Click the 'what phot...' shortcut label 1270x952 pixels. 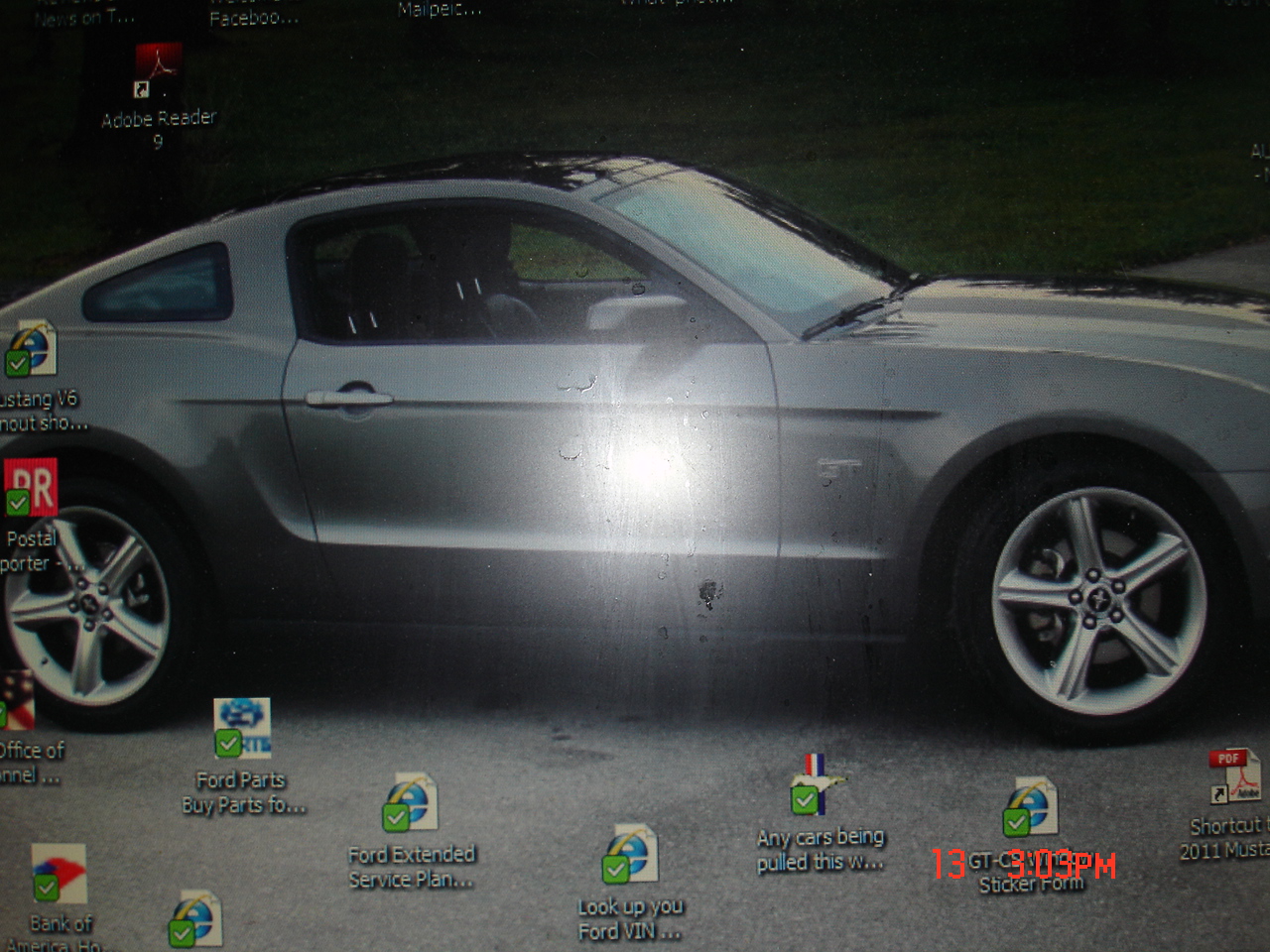pyautogui.click(x=677, y=4)
